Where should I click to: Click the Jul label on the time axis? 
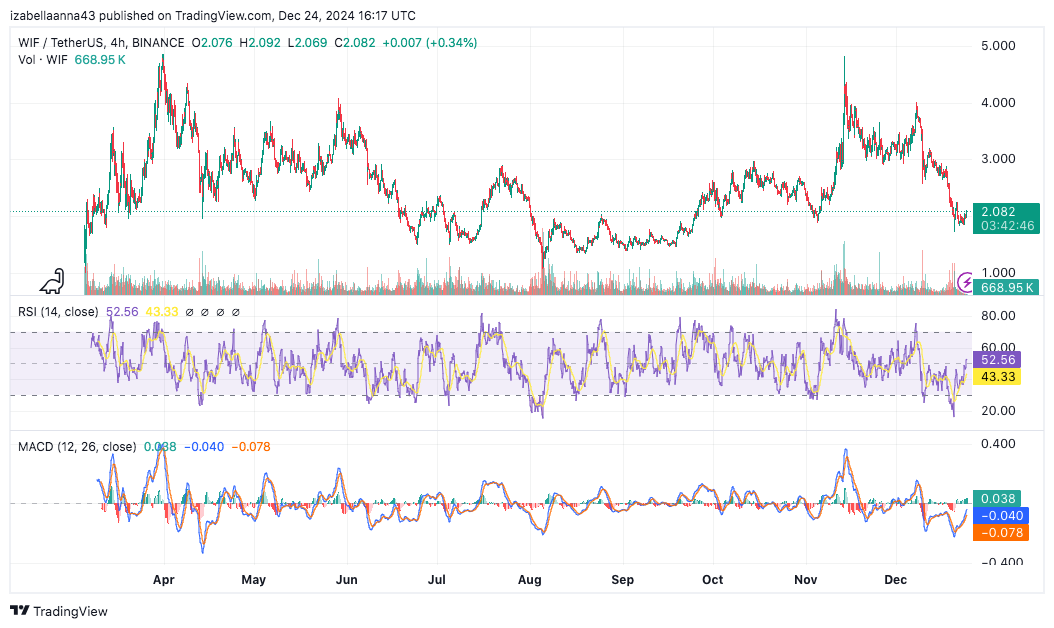click(437, 580)
